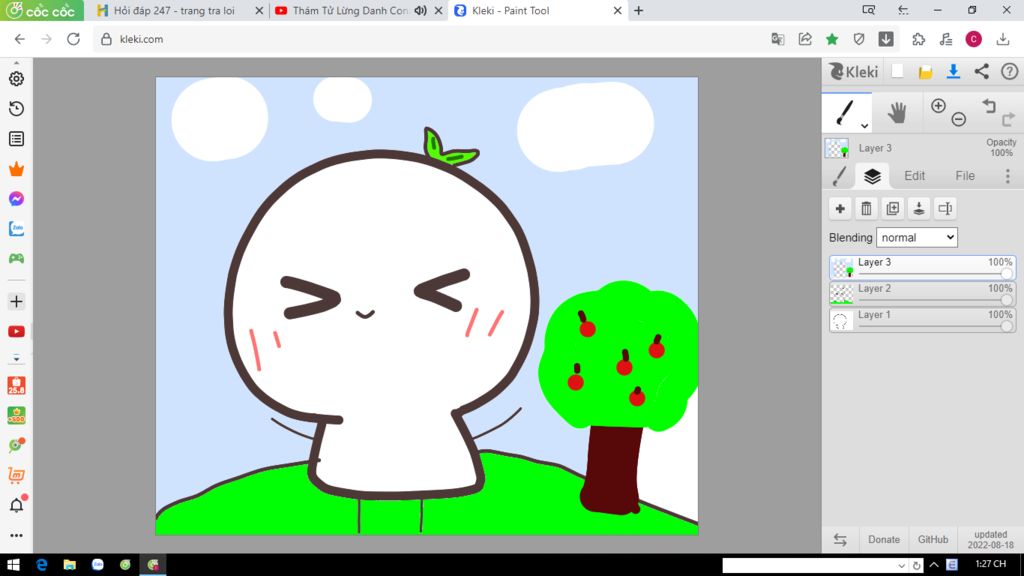The height and width of the screenshot is (576, 1024).
Task: Open the Kleki help question mark
Action: (x=1010, y=71)
